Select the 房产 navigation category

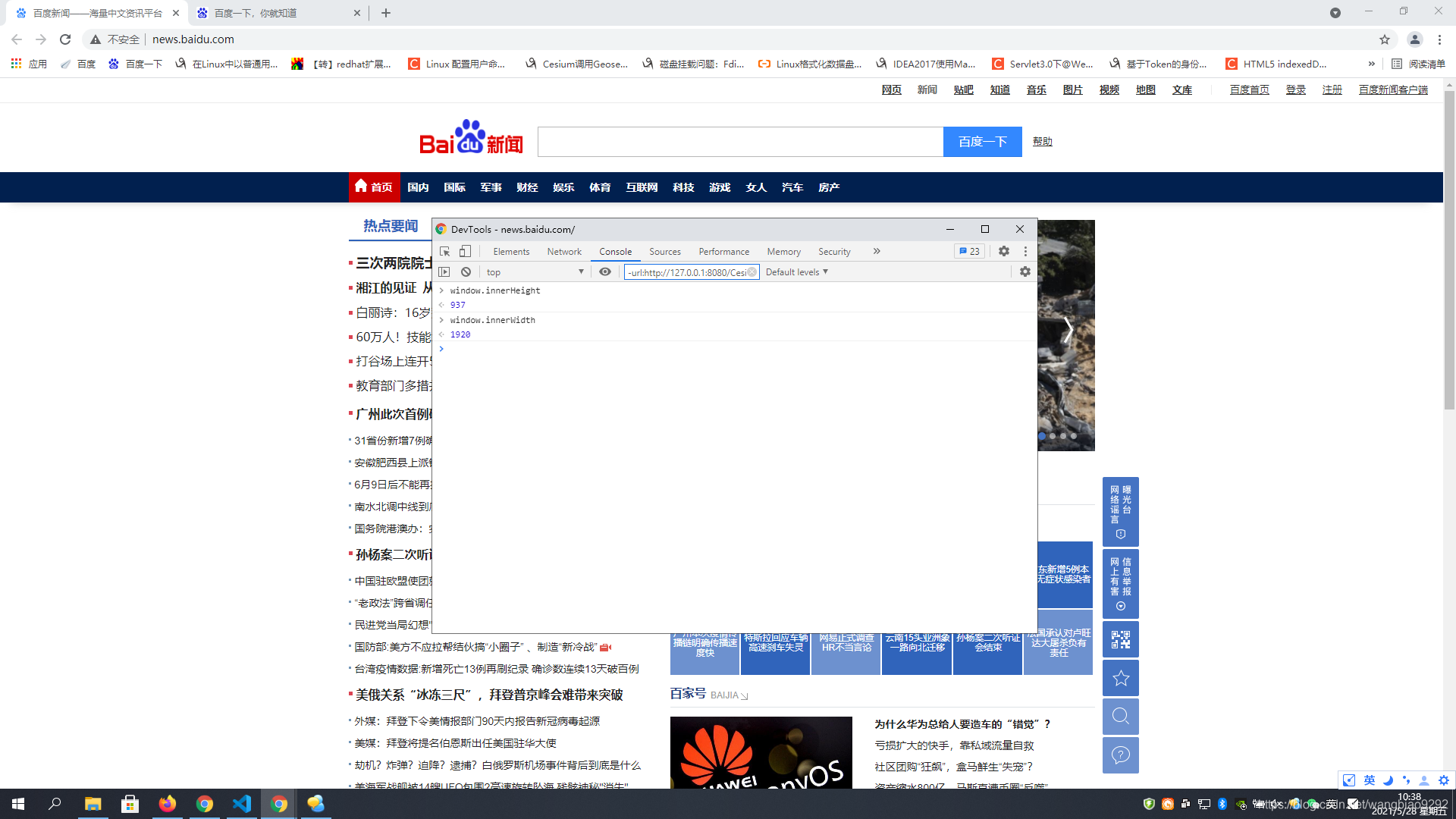829,187
